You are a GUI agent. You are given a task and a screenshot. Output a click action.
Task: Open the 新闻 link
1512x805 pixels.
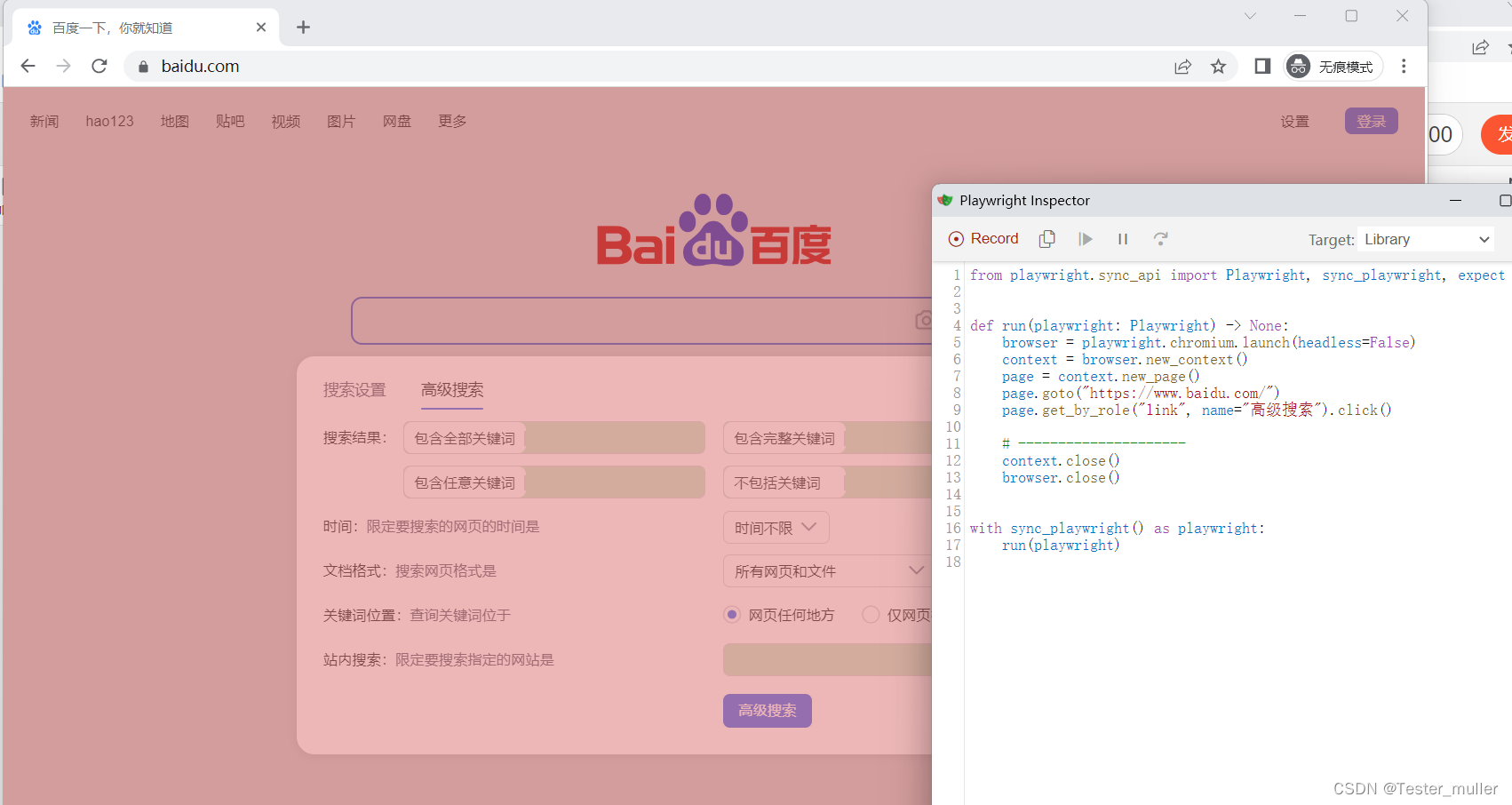point(44,121)
